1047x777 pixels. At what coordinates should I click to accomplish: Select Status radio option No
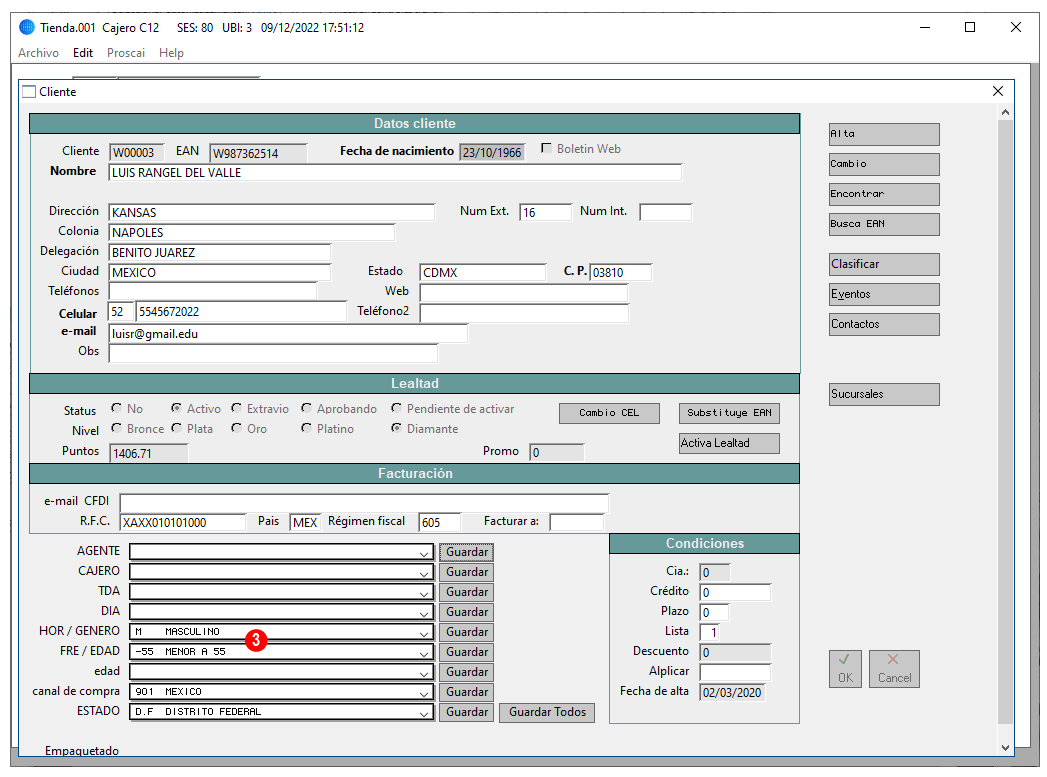pos(117,408)
